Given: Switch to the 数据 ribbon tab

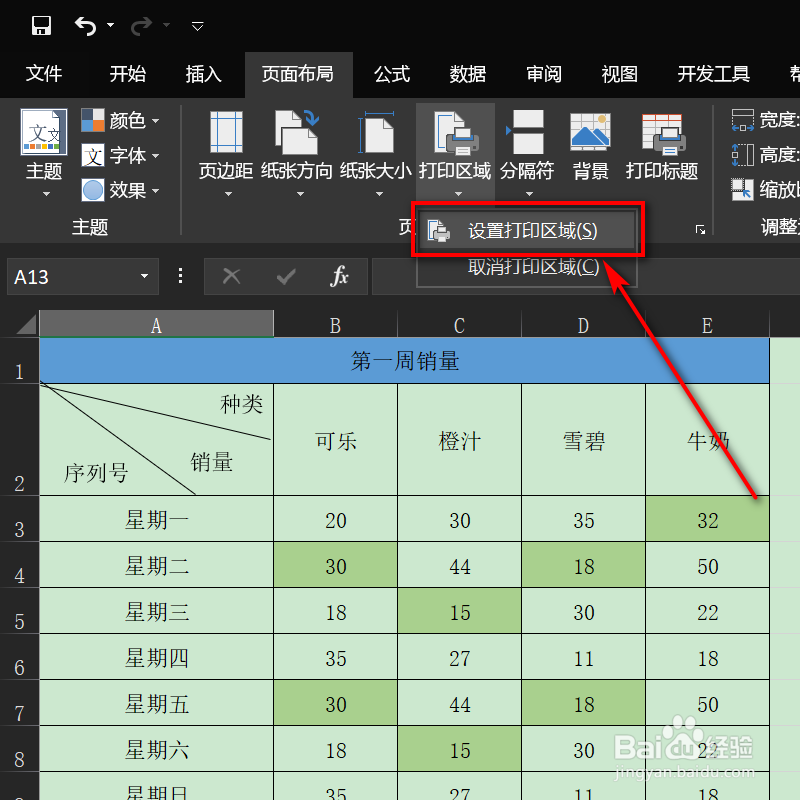Looking at the screenshot, I should pos(467,74).
